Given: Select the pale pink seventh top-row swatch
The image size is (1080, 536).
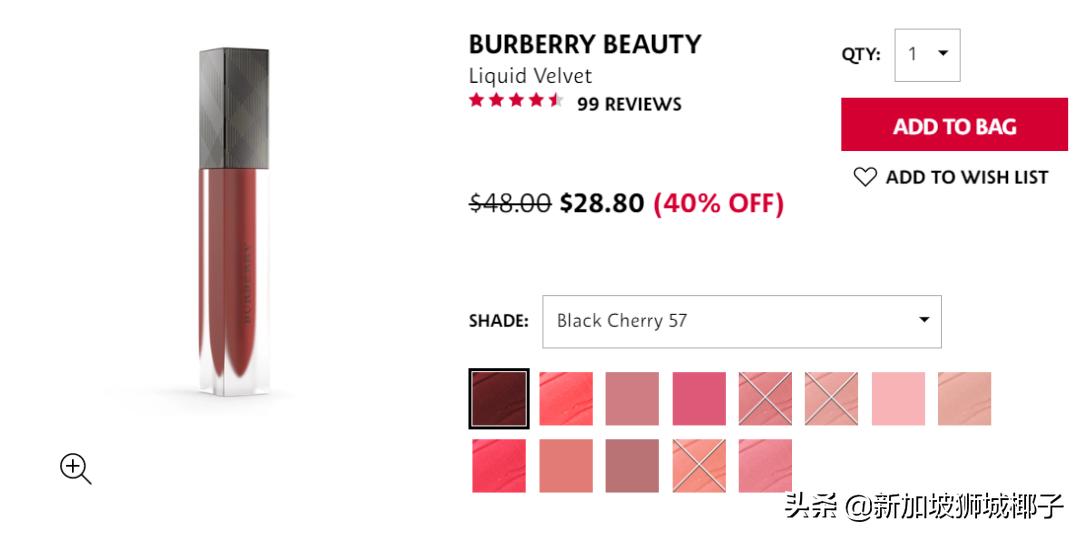Looking at the screenshot, I should tap(898, 399).
